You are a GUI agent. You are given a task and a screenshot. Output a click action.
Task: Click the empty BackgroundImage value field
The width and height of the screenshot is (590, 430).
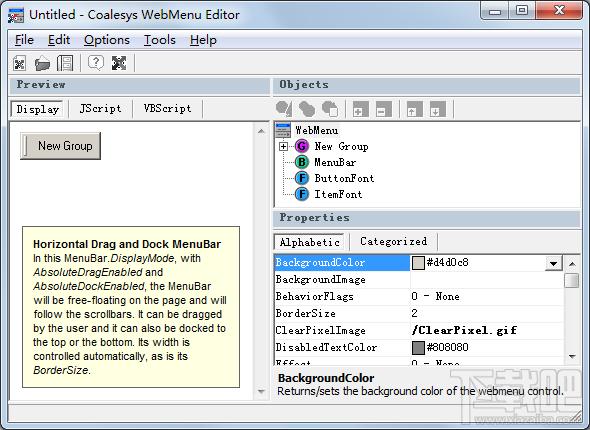coord(487,280)
